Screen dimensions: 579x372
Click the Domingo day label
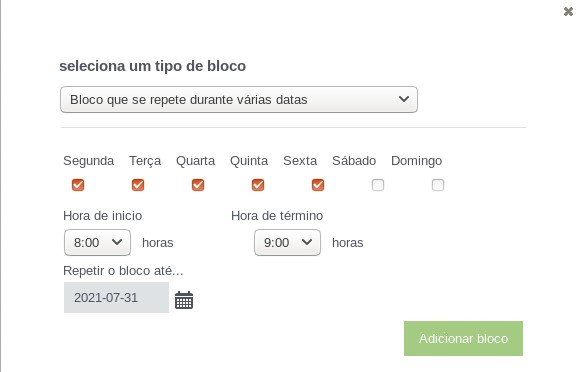tap(417, 161)
